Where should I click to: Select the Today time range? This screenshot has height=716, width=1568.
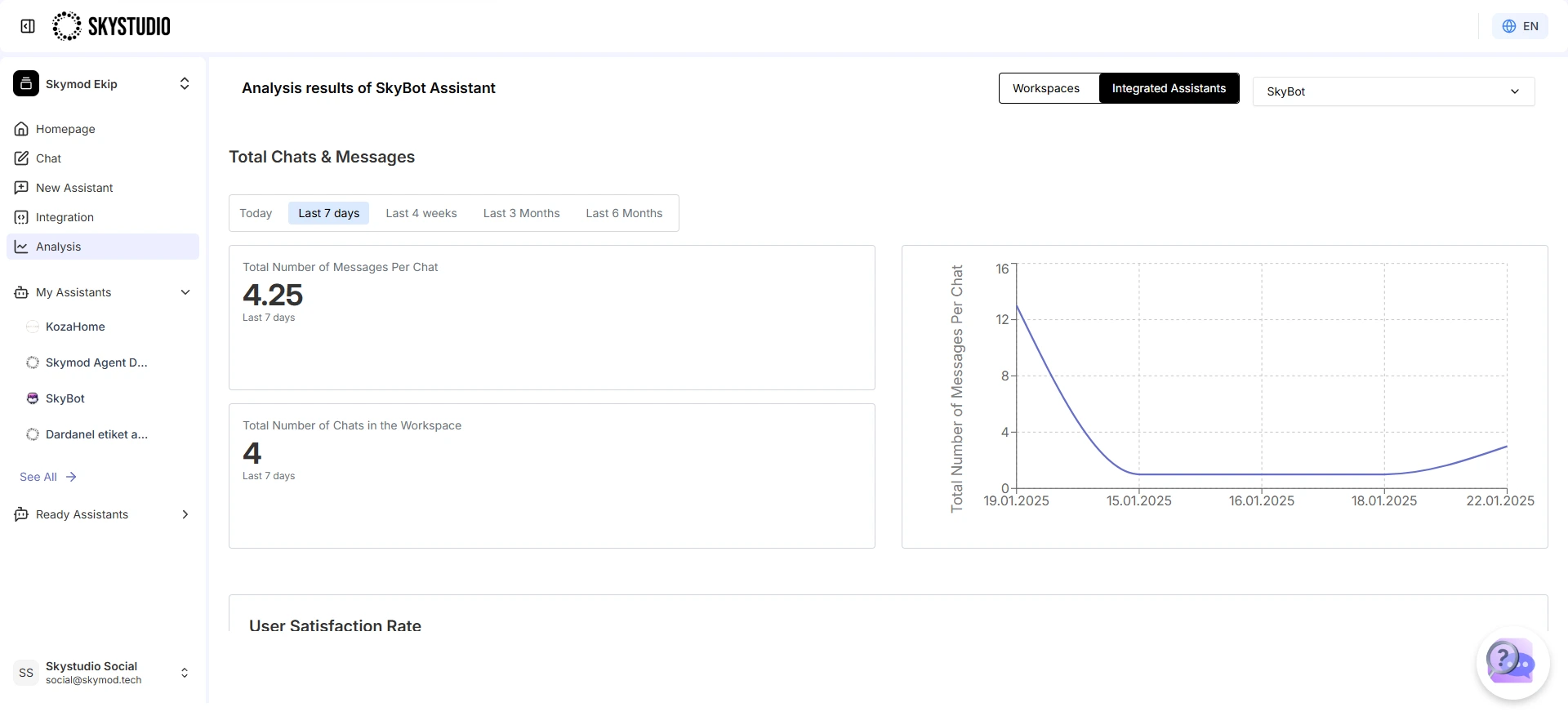click(x=256, y=213)
